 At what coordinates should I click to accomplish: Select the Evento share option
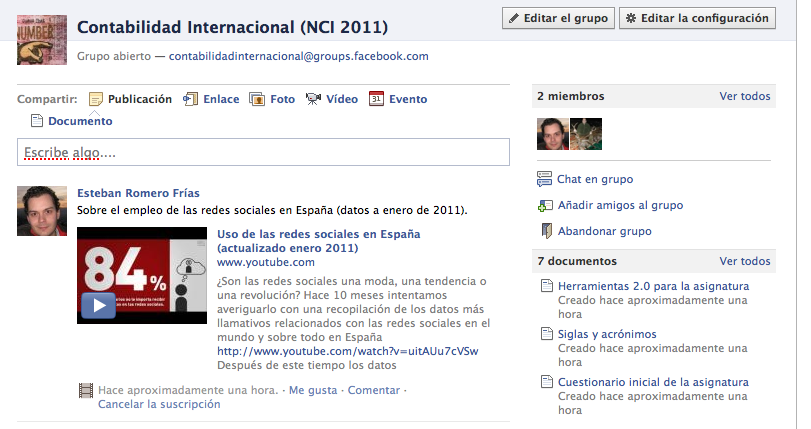click(x=408, y=99)
